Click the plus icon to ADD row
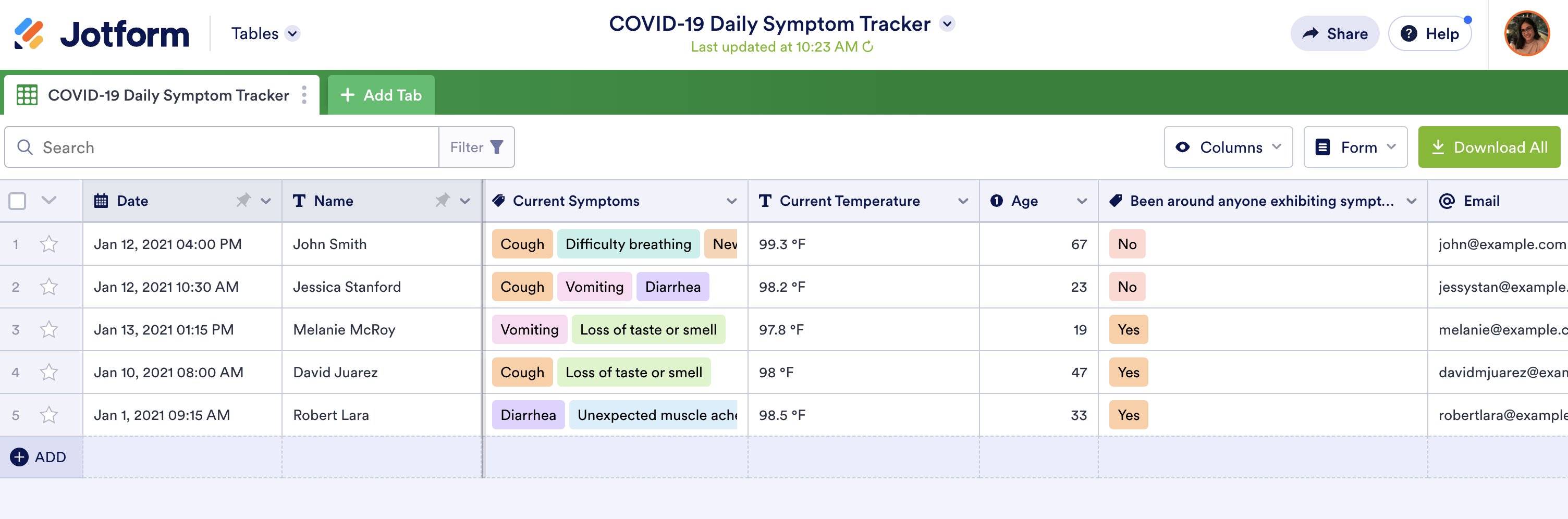 pyautogui.click(x=19, y=457)
